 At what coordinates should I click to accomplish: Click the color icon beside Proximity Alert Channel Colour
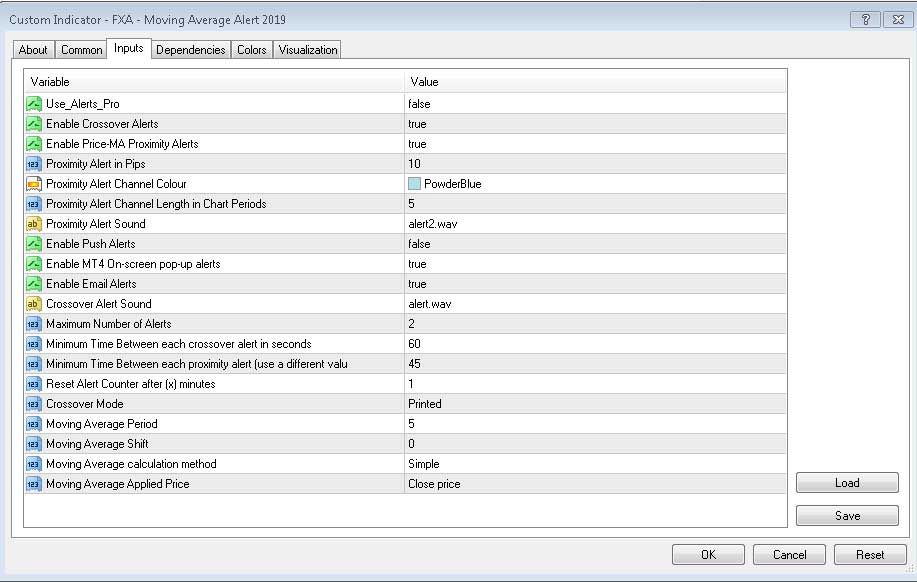click(34, 184)
